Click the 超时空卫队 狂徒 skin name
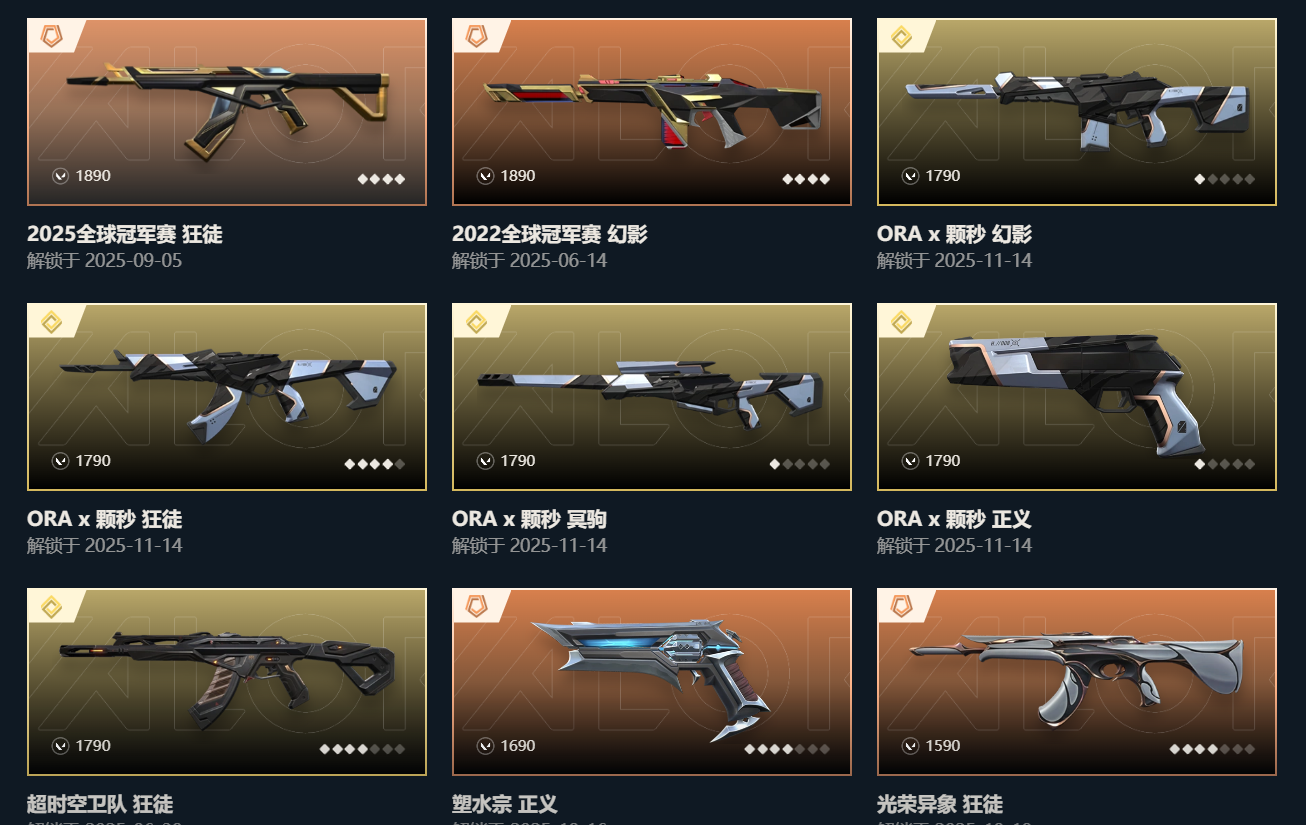Viewport: 1306px width, 825px height. coord(100,804)
